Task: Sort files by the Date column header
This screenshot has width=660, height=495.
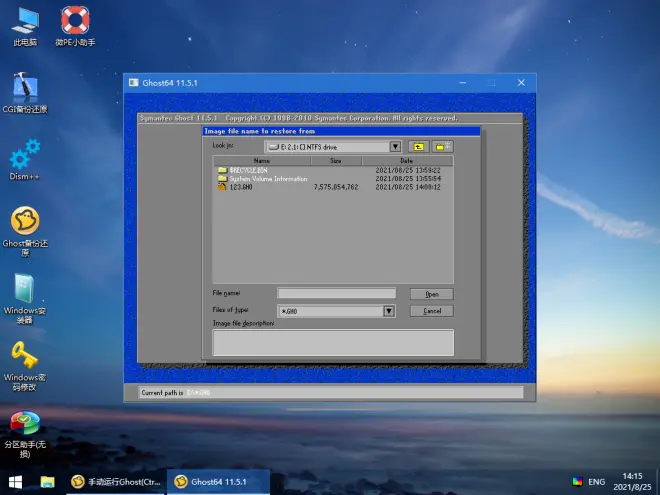Action: click(407, 160)
